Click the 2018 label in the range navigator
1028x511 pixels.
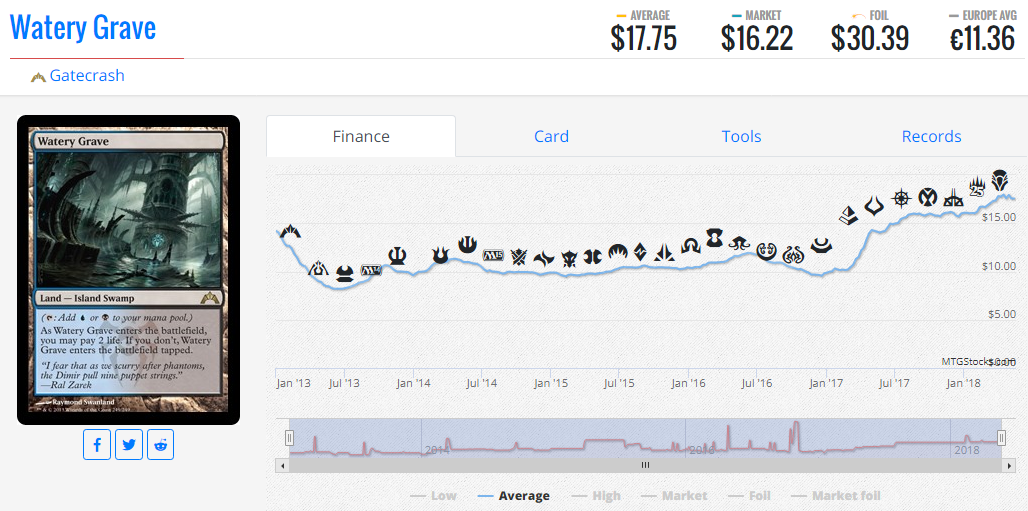[x=966, y=450]
